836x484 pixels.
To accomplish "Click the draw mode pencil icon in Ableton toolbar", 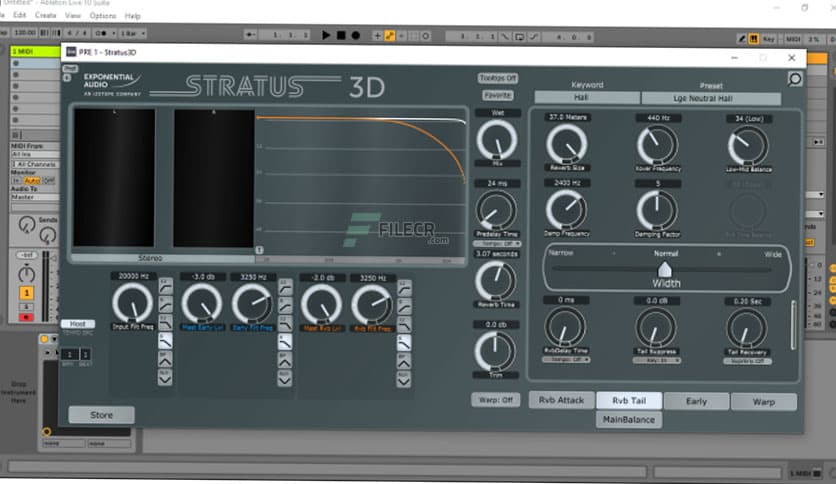I will click(742, 39).
